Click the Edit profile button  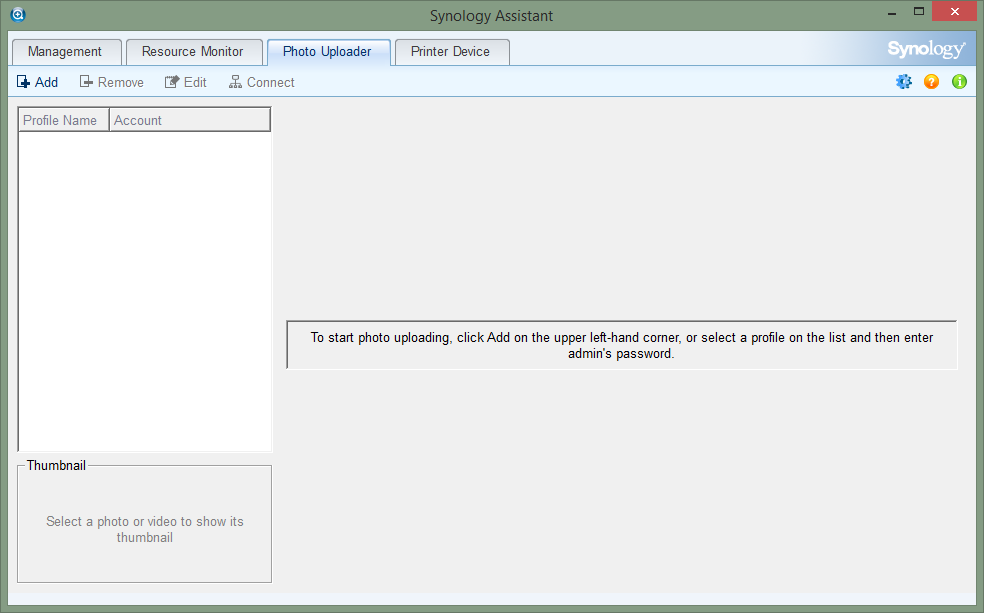tap(186, 82)
